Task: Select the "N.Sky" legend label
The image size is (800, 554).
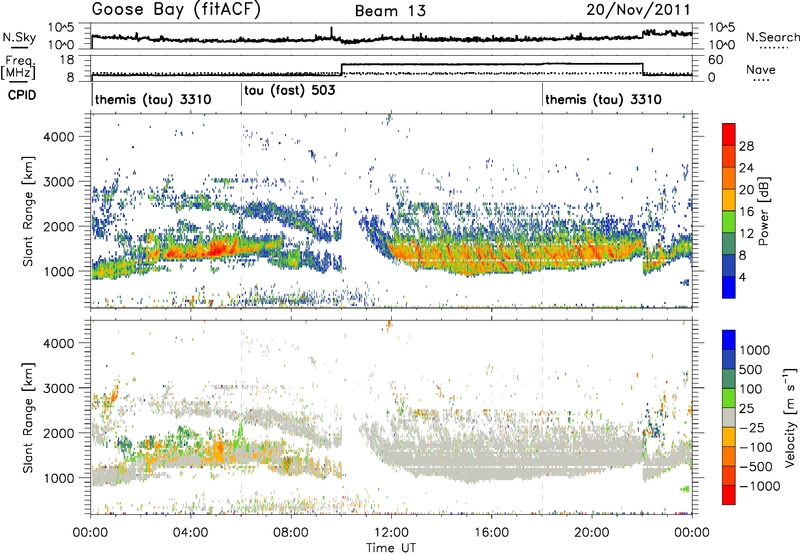Action: (x=19, y=37)
